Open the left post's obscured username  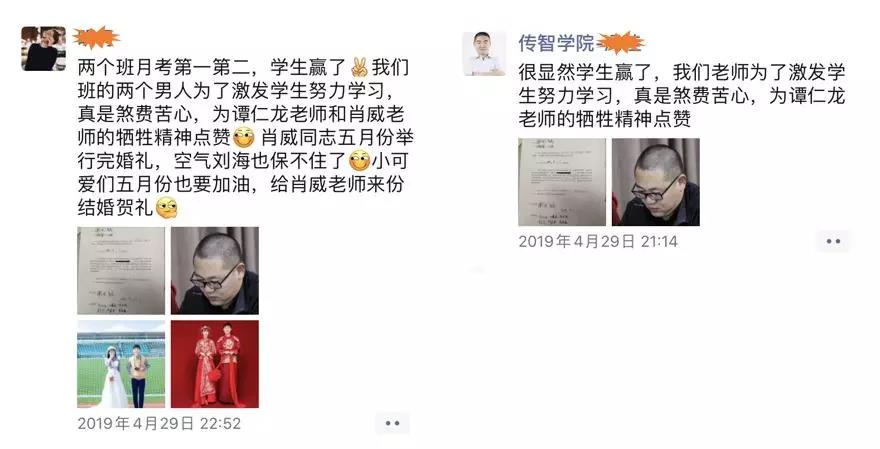[x=96, y=38]
